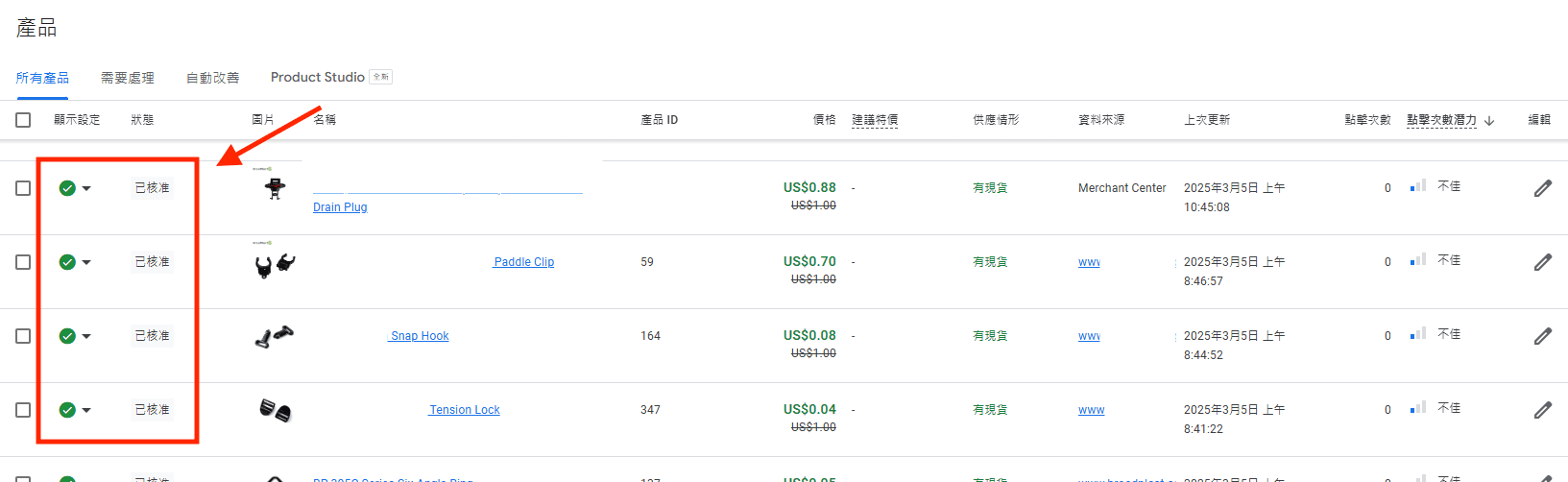
Task: Select the Paddle Clip row checkbox
Action: (x=23, y=262)
